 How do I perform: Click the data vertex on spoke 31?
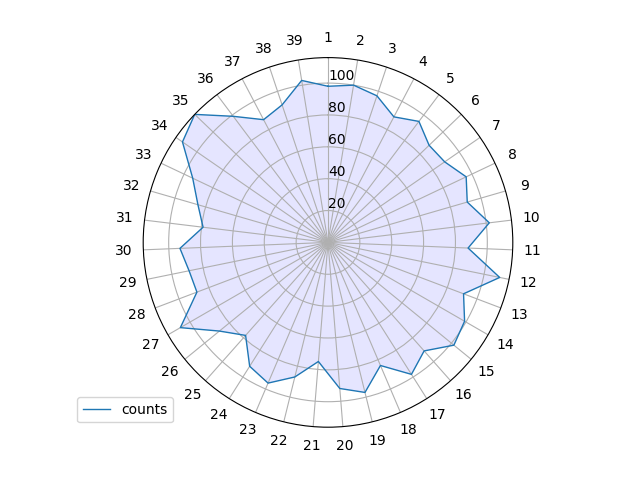click(203, 227)
